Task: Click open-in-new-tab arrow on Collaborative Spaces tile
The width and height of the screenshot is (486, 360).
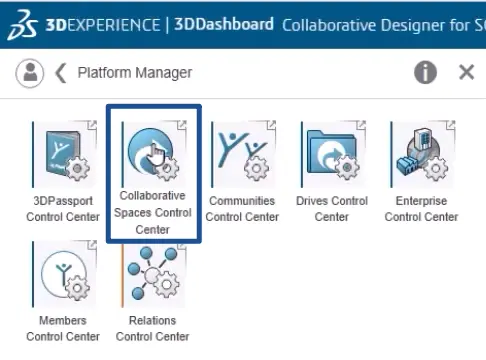Action: point(182,125)
